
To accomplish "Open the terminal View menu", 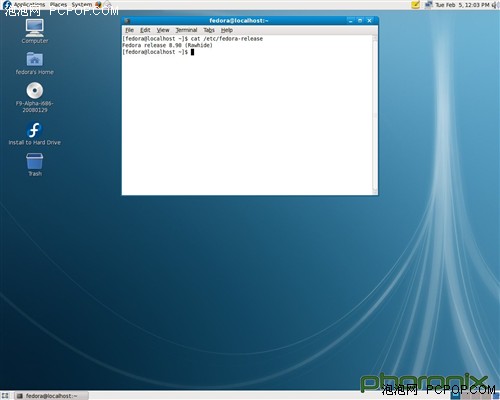I will 163,30.
